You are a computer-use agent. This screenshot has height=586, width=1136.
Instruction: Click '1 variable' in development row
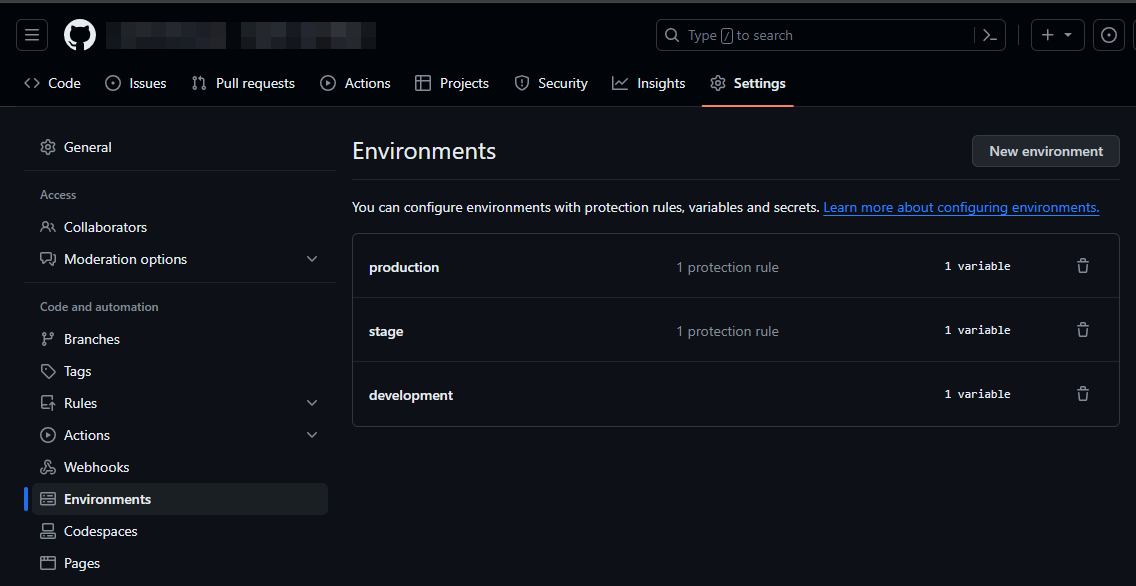tap(977, 394)
